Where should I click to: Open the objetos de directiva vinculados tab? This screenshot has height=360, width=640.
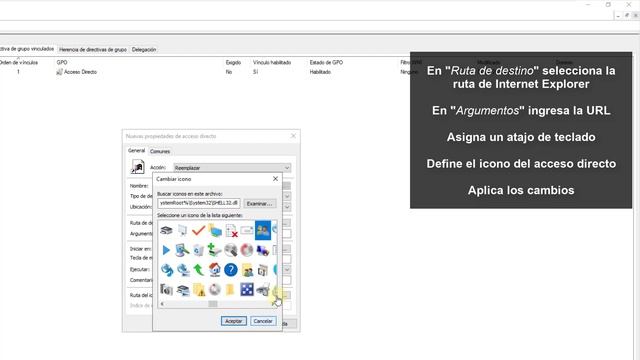(27, 49)
